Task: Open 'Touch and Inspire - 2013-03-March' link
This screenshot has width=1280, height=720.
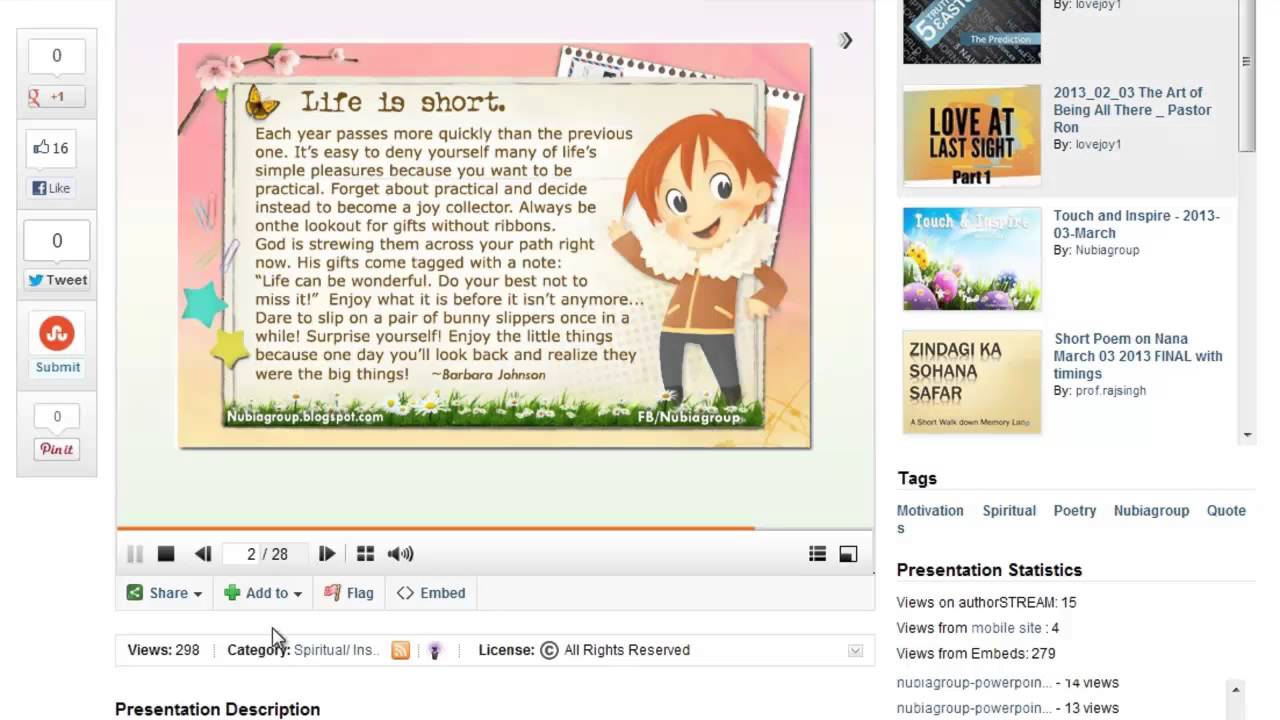Action: click(1136, 224)
